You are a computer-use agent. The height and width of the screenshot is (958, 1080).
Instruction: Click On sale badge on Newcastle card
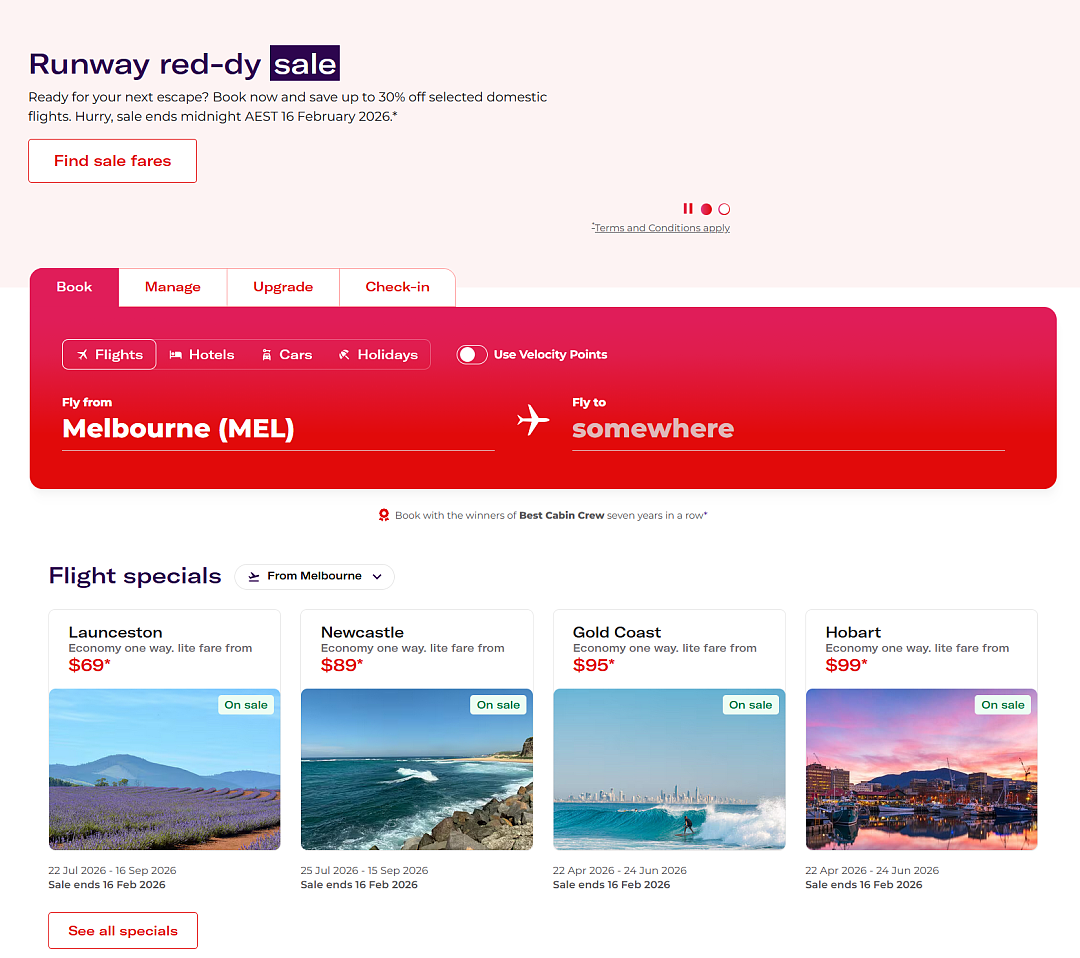pos(498,705)
